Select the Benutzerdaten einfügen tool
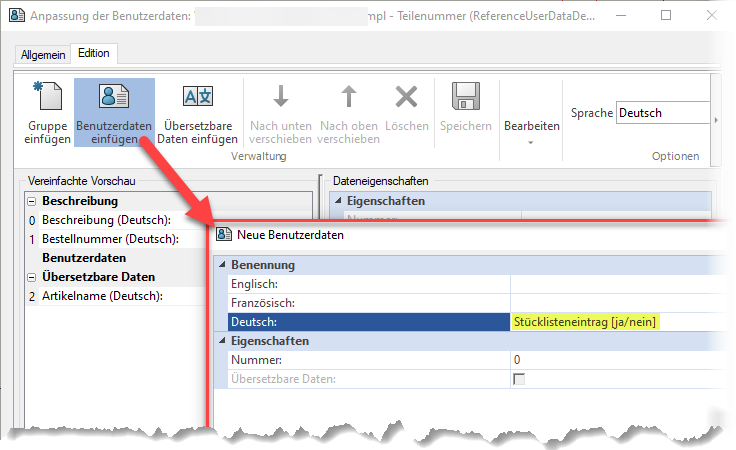This screenshot has width=736, height=450. (x=114, y=98)
